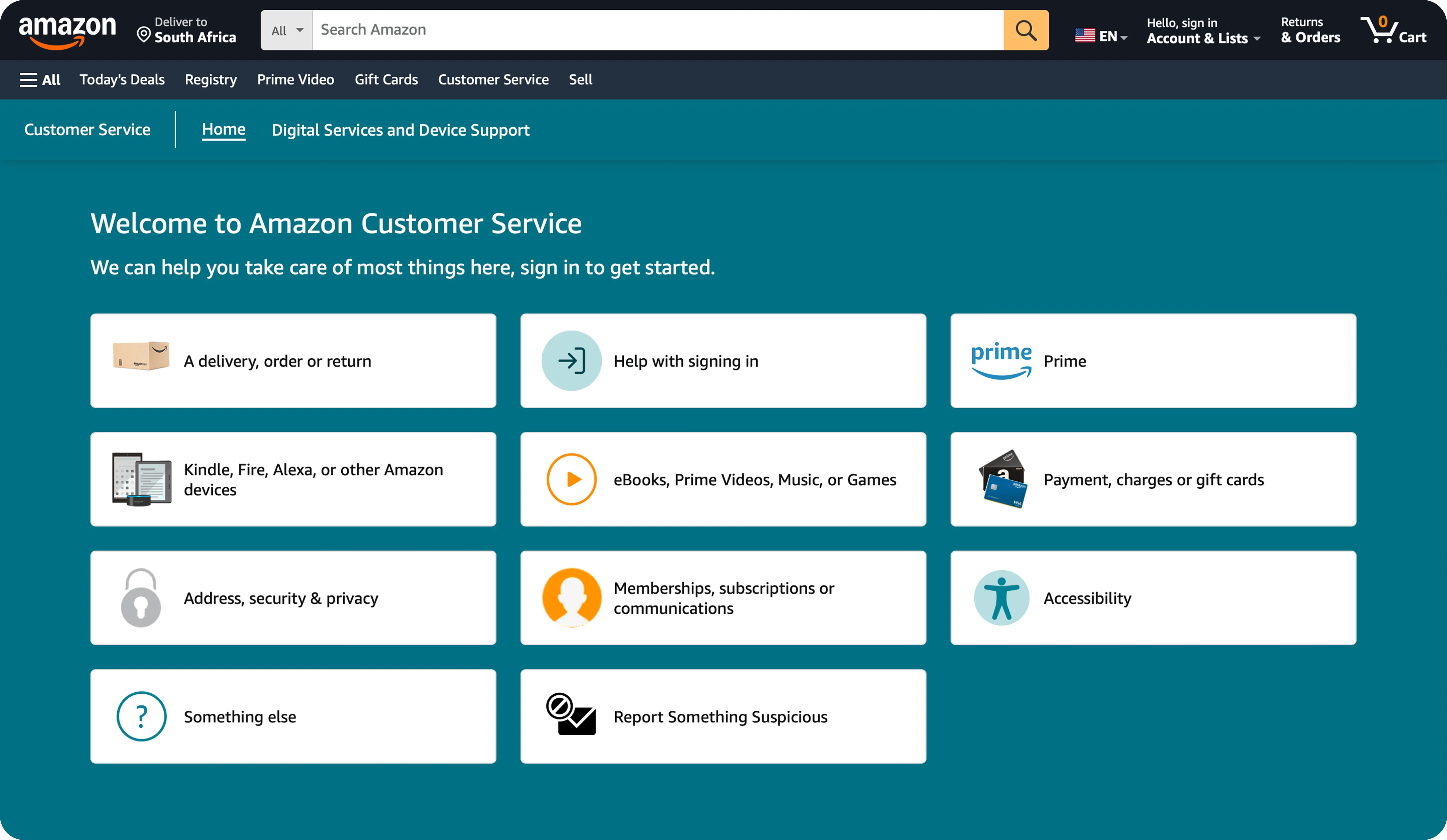Choose the Prime help card label

1064,361
